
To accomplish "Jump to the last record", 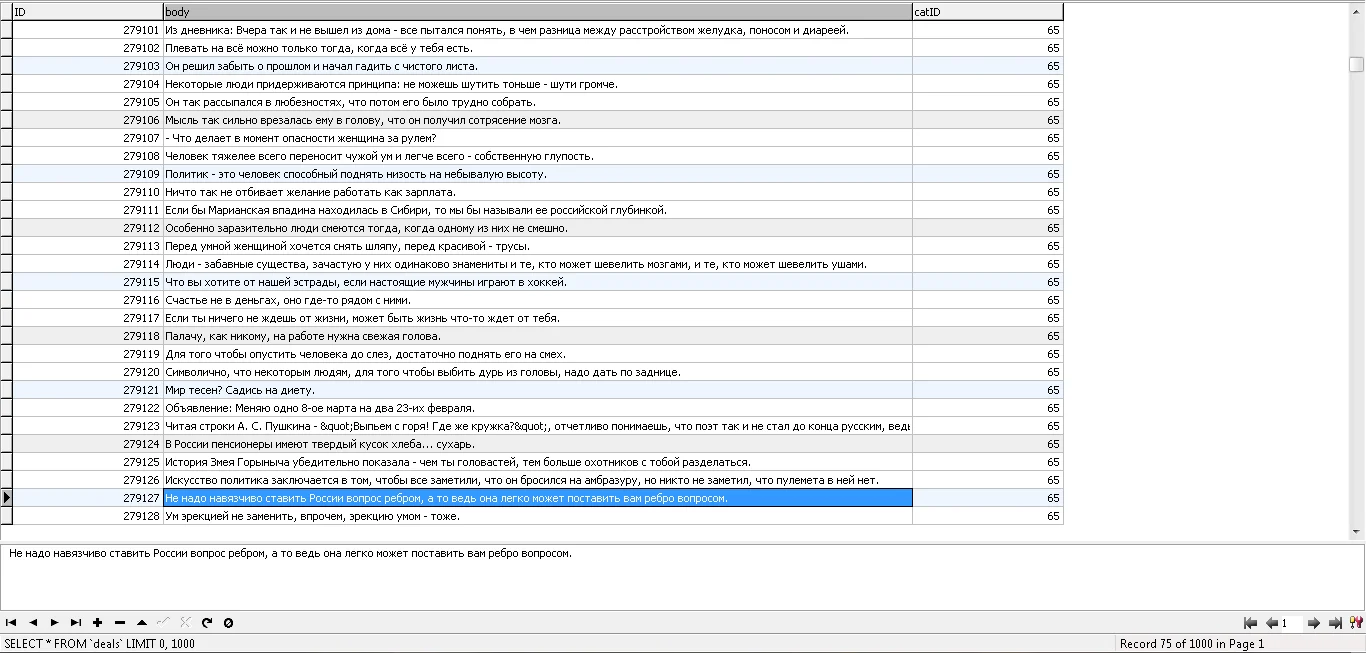I will [x=77, y=622].
